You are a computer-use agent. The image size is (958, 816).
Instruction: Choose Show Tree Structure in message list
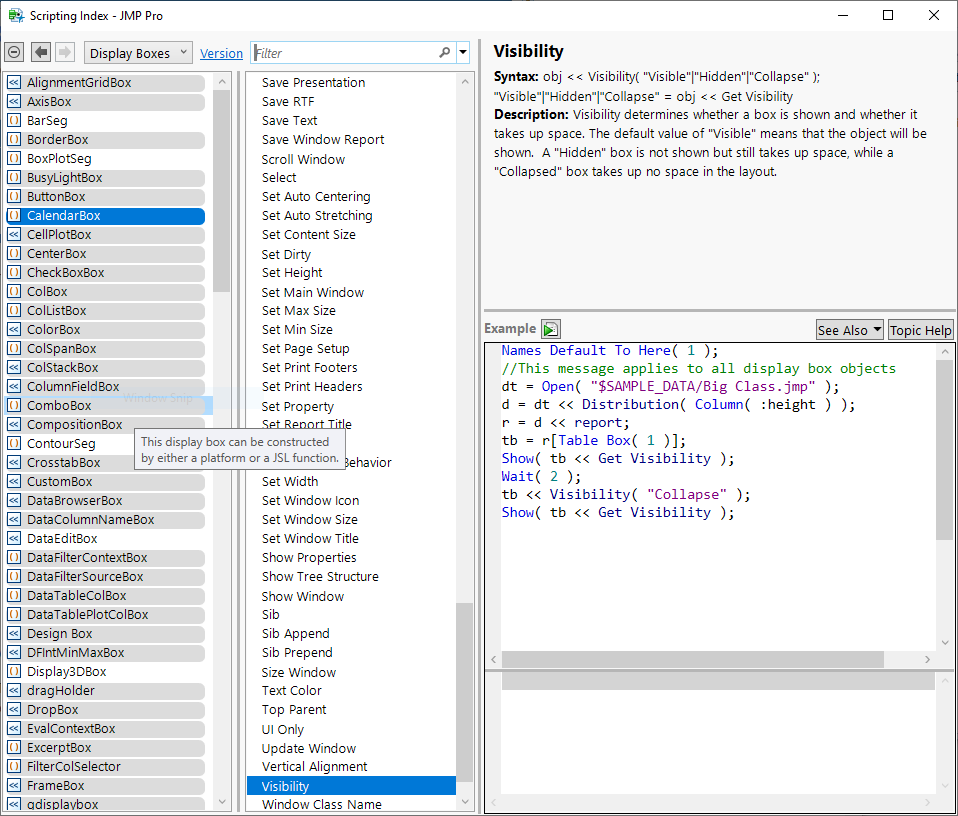click(320, 577)
